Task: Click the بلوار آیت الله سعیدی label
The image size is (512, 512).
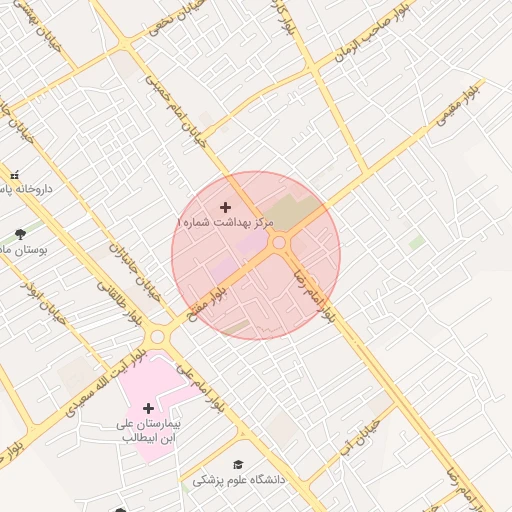Action: [x=106, y=383]
